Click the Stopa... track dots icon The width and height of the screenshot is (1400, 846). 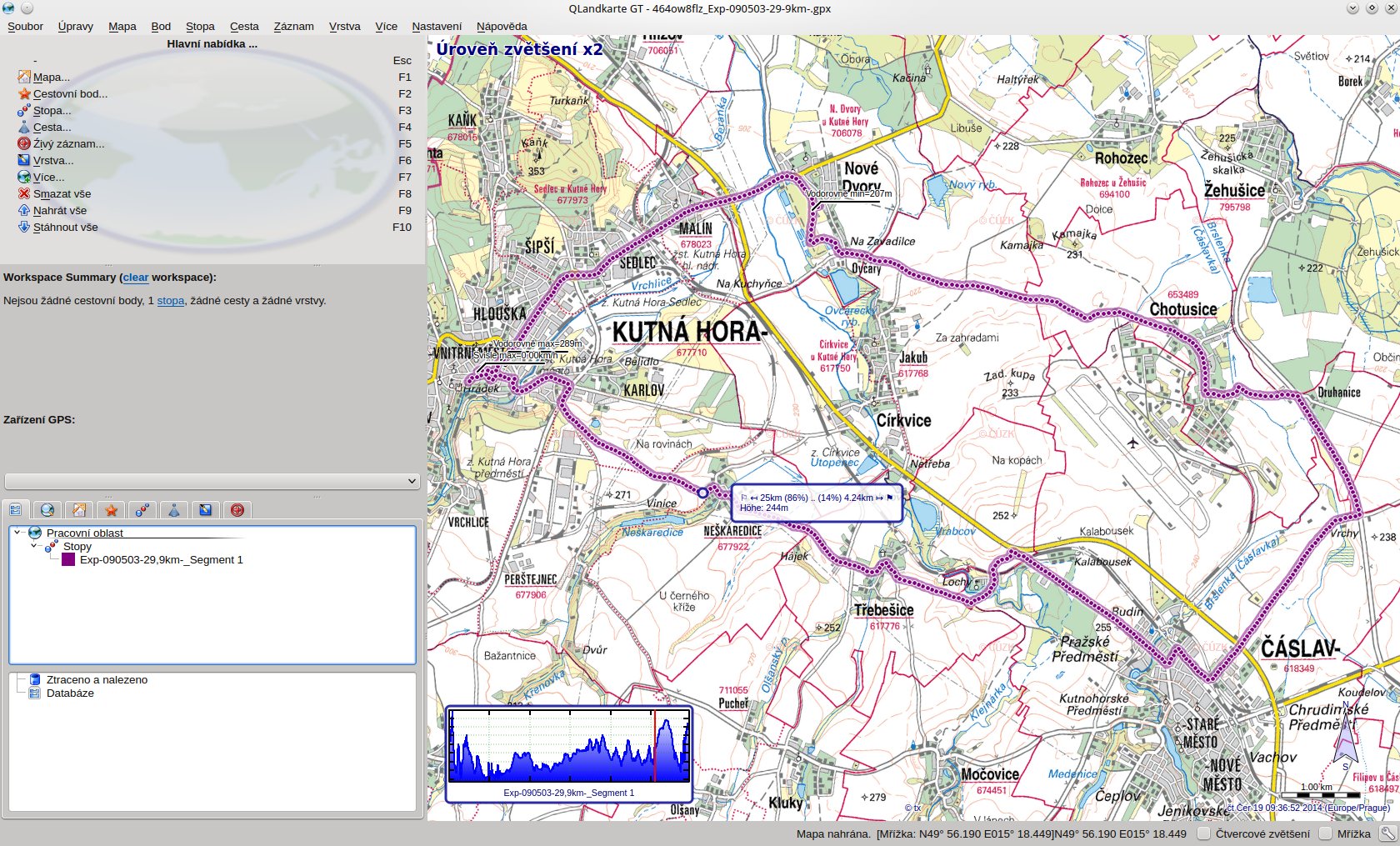coord(24,110)
